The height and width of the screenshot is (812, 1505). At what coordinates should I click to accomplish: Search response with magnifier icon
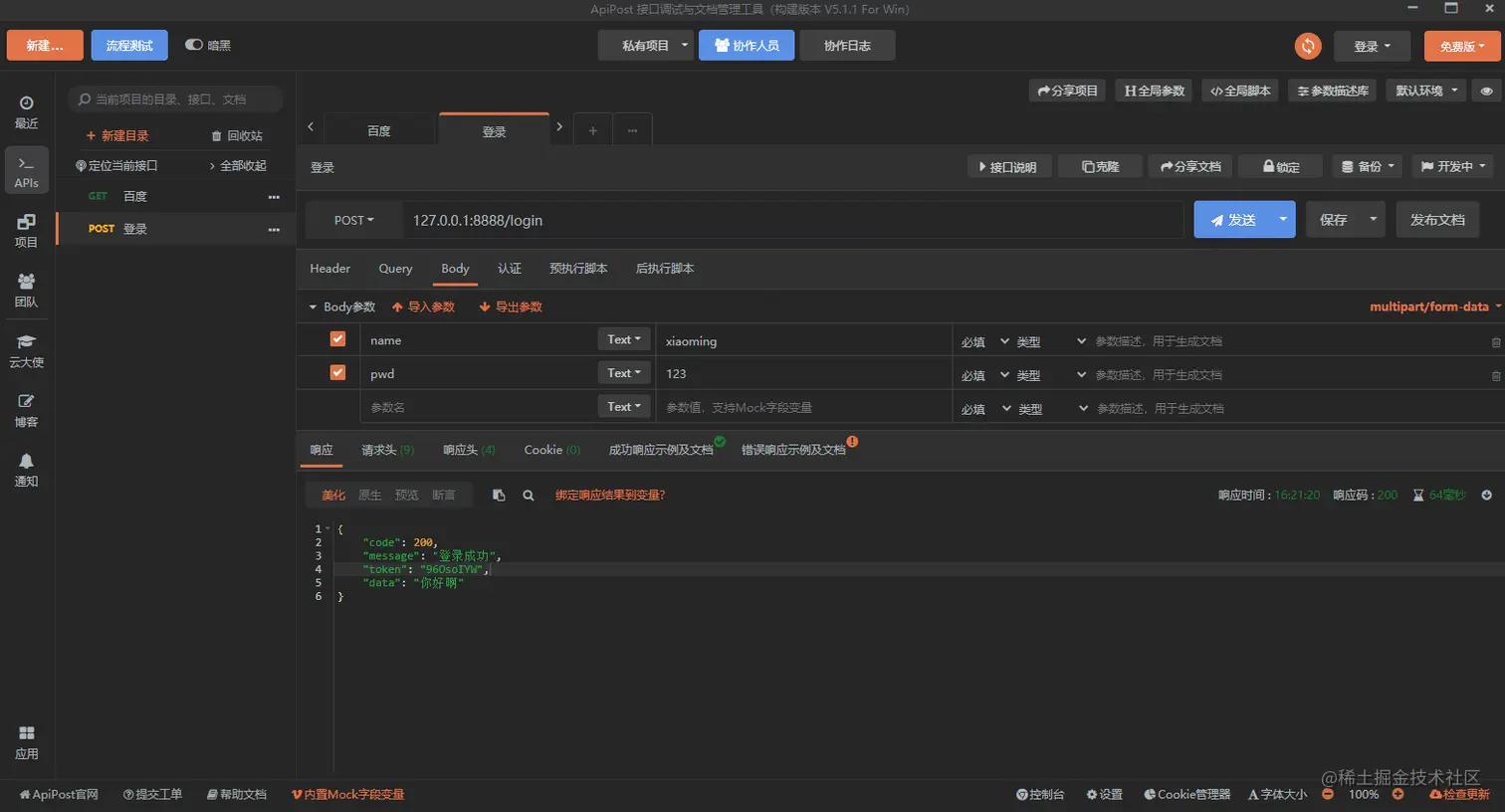click(x=529, y=495)
